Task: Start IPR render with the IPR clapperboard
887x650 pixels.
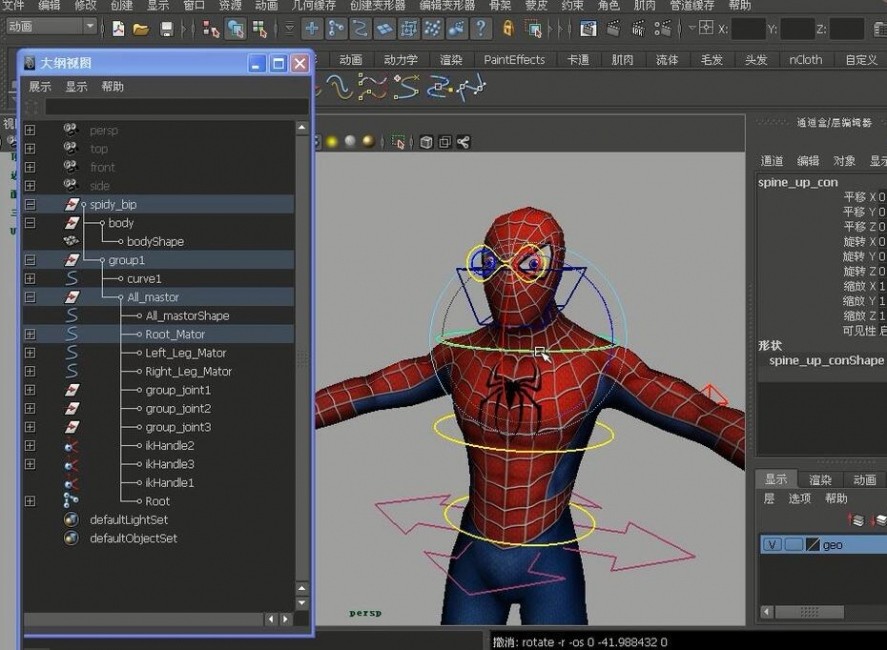Action: point(638,28)
